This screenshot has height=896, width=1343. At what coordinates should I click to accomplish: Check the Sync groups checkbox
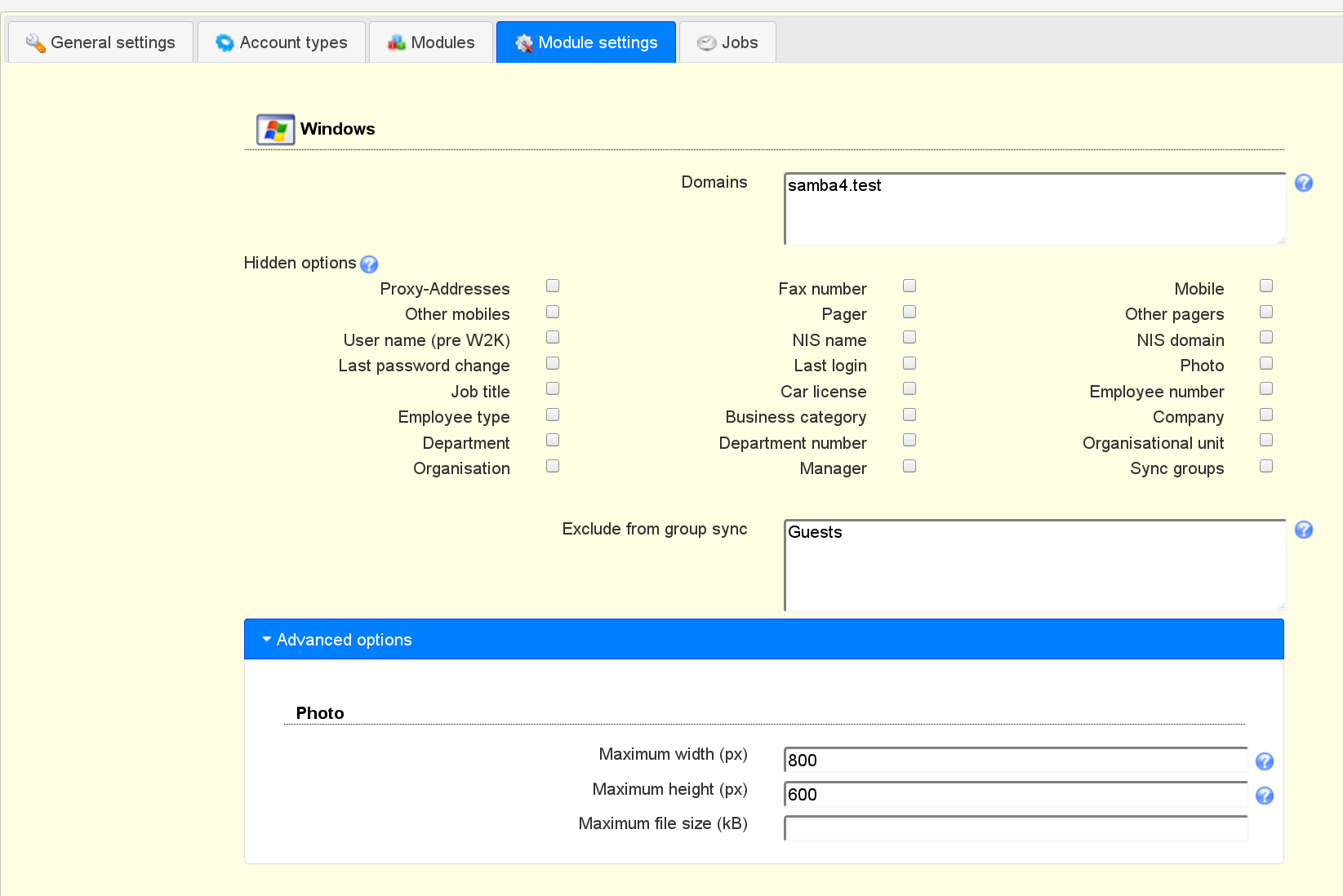pos(1266,466)
